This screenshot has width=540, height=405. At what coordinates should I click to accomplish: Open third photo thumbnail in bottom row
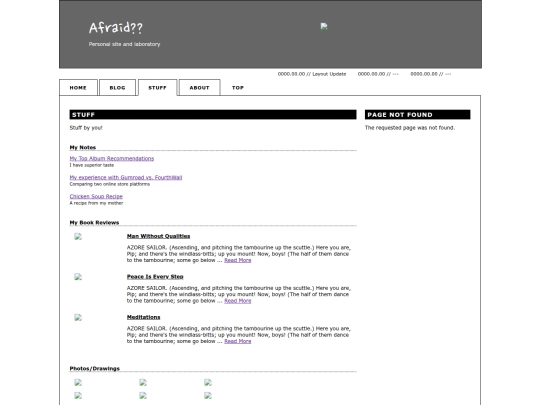pyautogui.click(x=208, y=396)
